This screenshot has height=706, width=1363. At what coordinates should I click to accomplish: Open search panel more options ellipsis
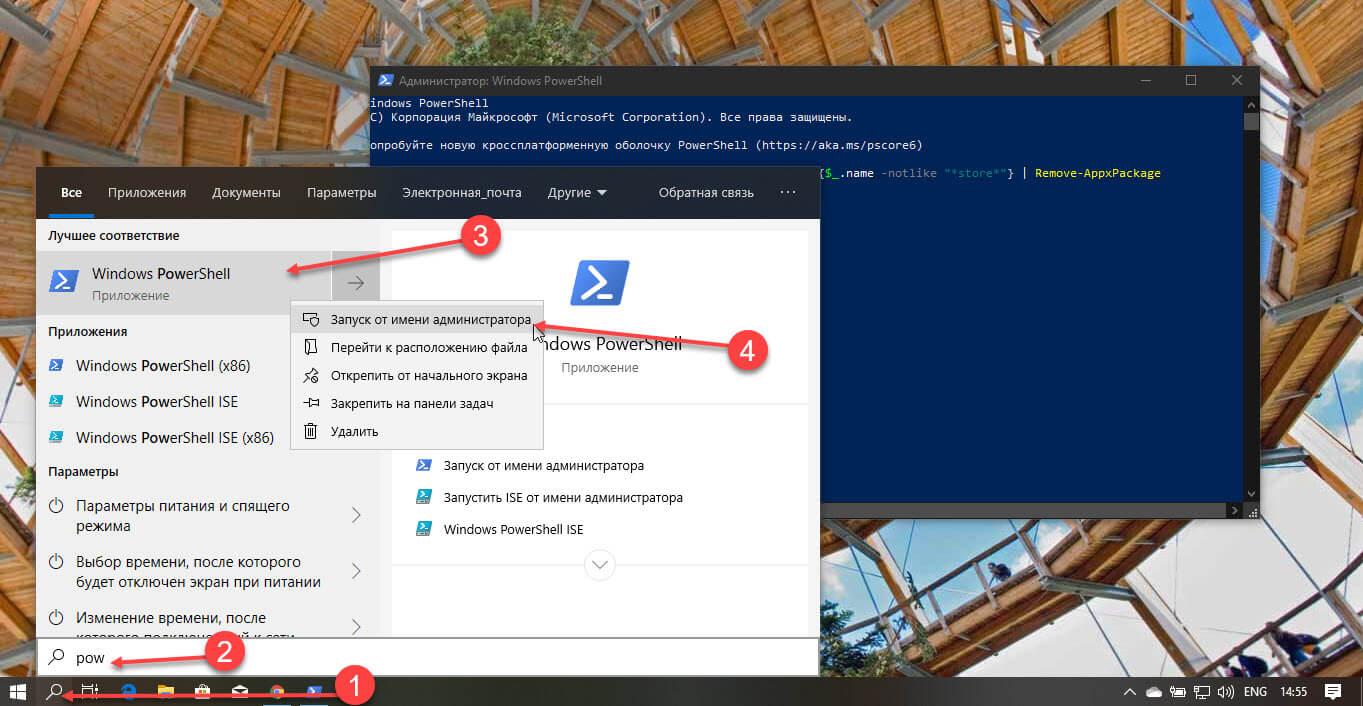coord(788,193)
